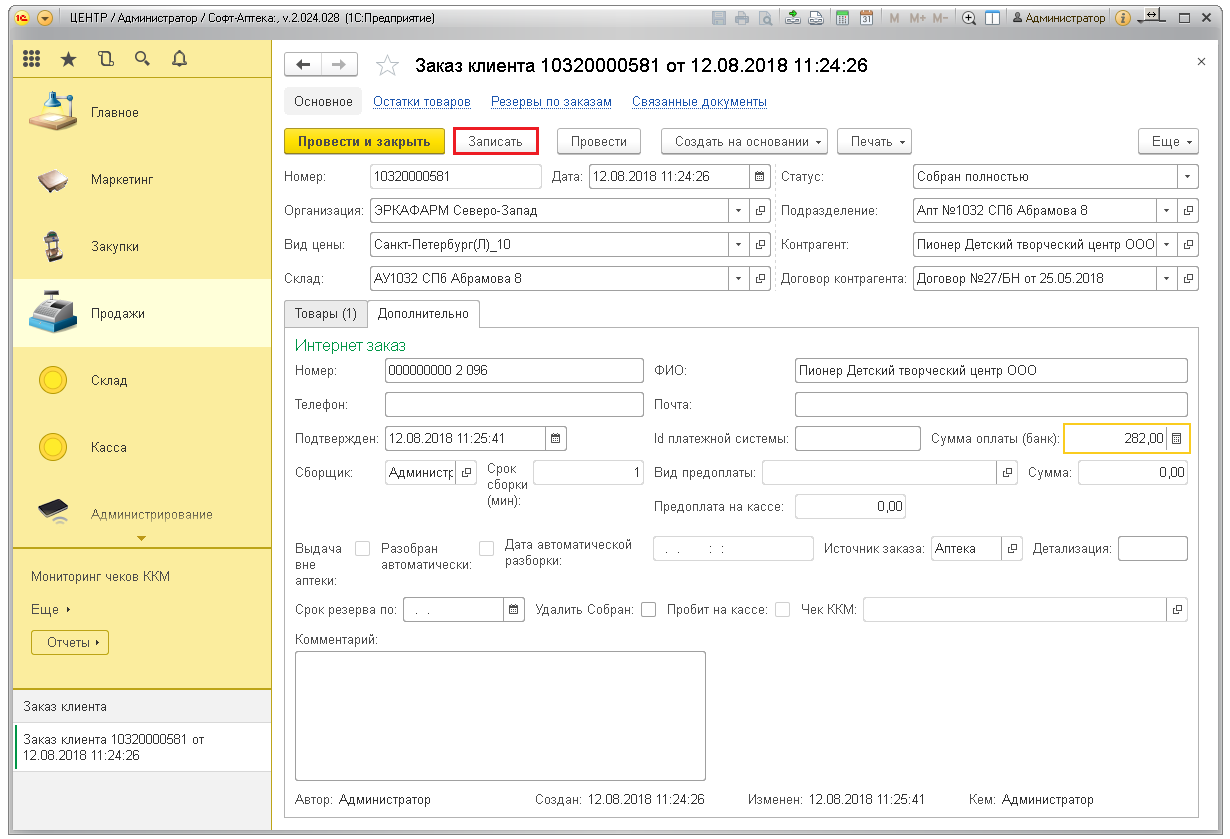
Task: Open the history icon in the left panel
Action: pos(106,59)
